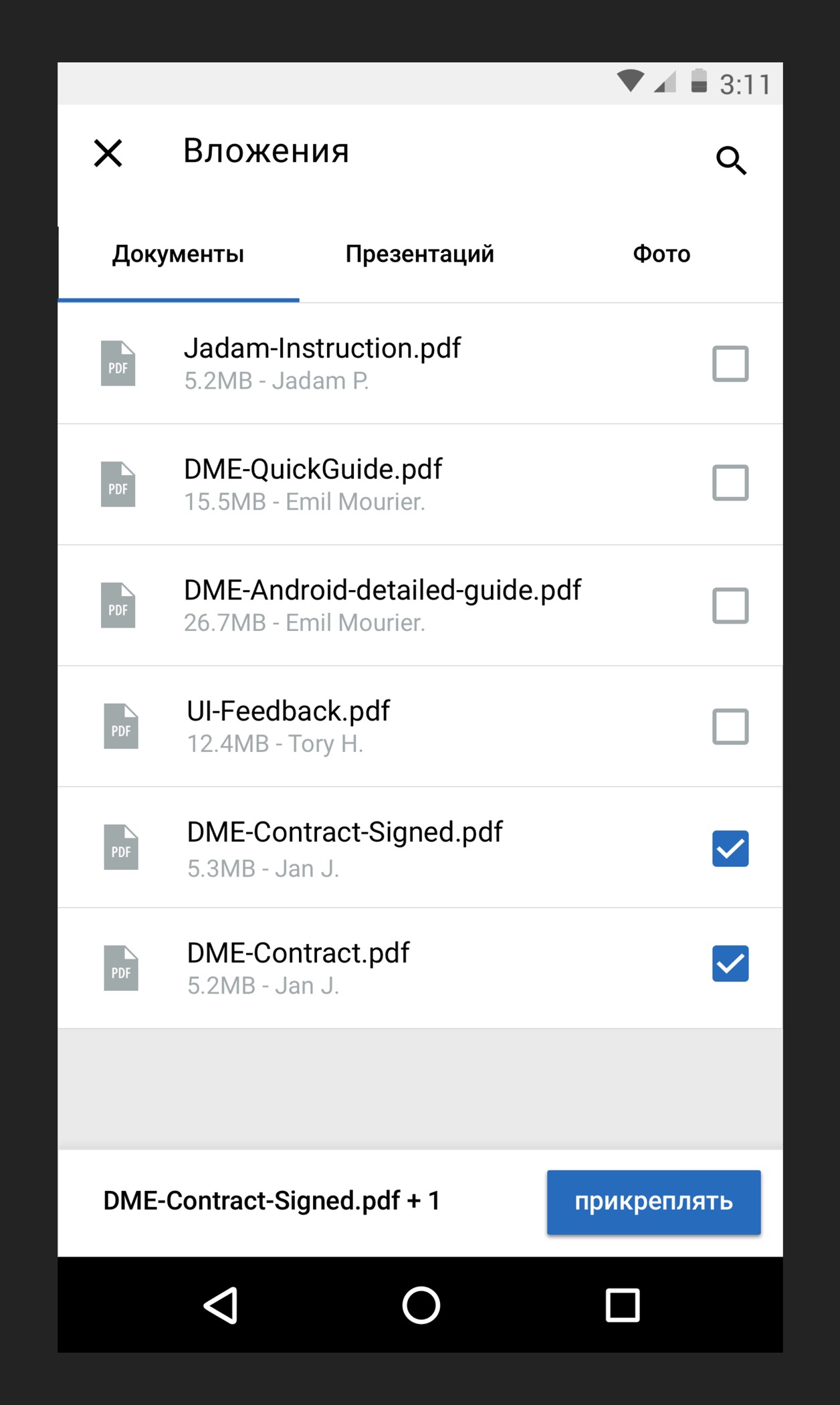Tap the PDF icon for Jadam-Instruction.pdf
Viewport: 840px width, 1405px height.
[x=118, y=363]
